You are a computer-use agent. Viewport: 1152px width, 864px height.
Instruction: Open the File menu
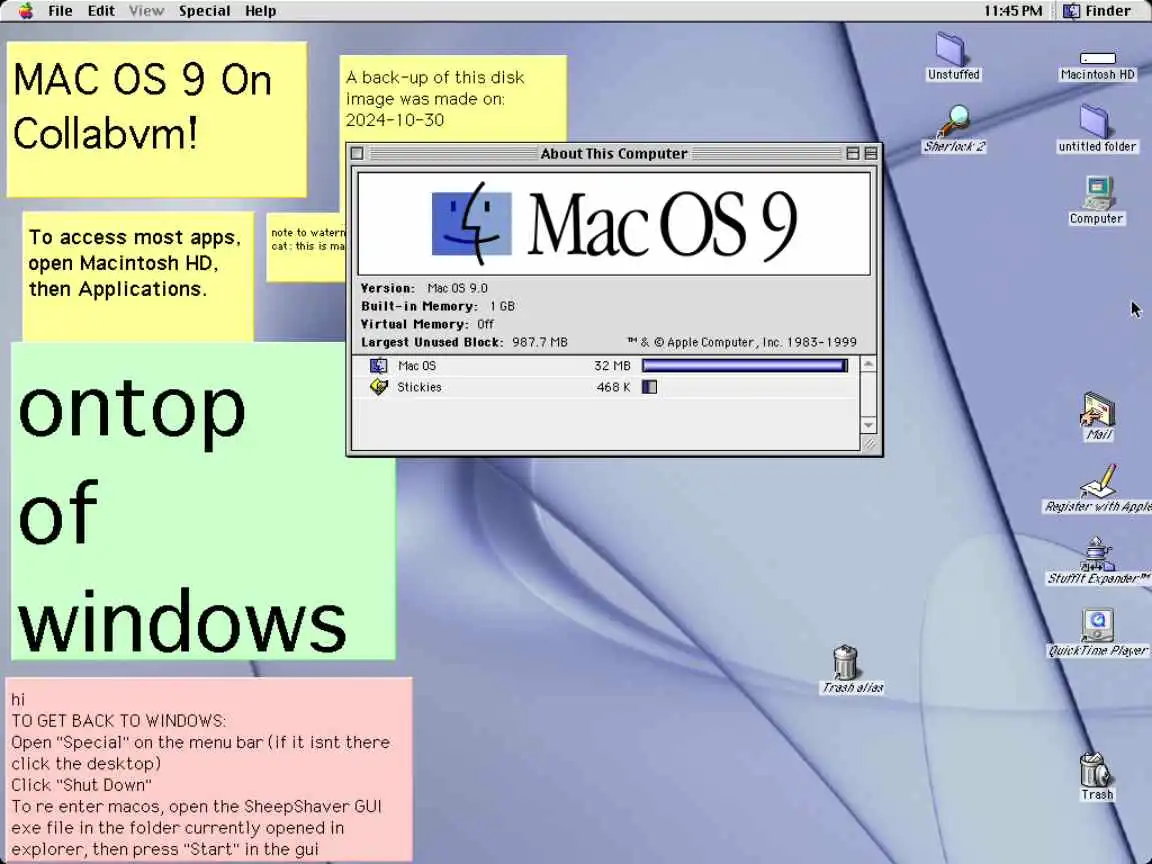60,11
